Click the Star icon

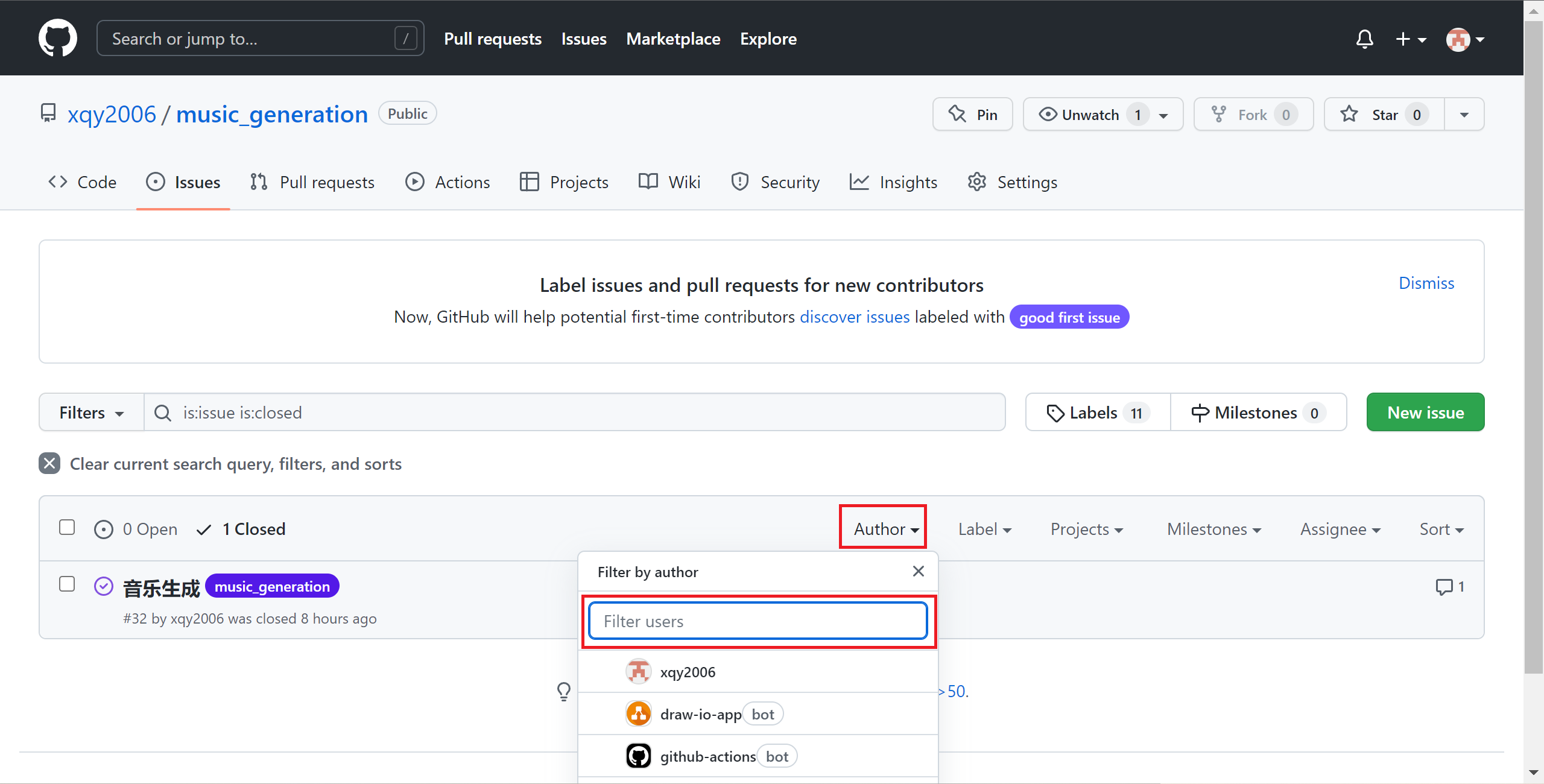pyautogui.click(x=1349, y=114)
